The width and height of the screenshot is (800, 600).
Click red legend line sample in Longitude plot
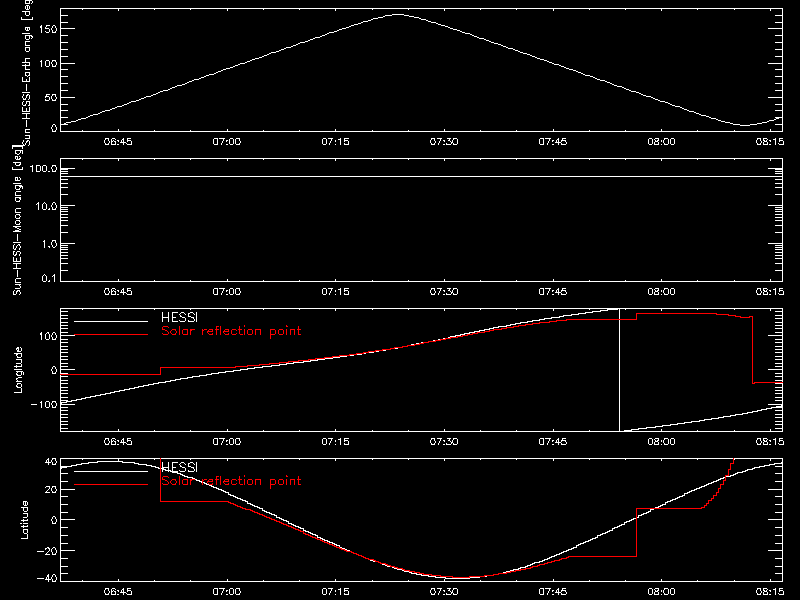coord(111,335)
